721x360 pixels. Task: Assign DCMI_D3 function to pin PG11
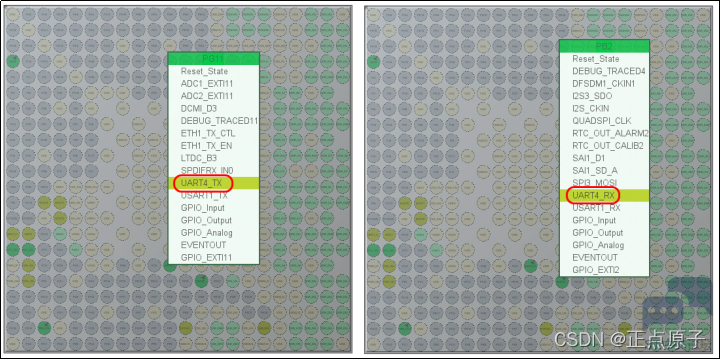click(x=214, y=109)
